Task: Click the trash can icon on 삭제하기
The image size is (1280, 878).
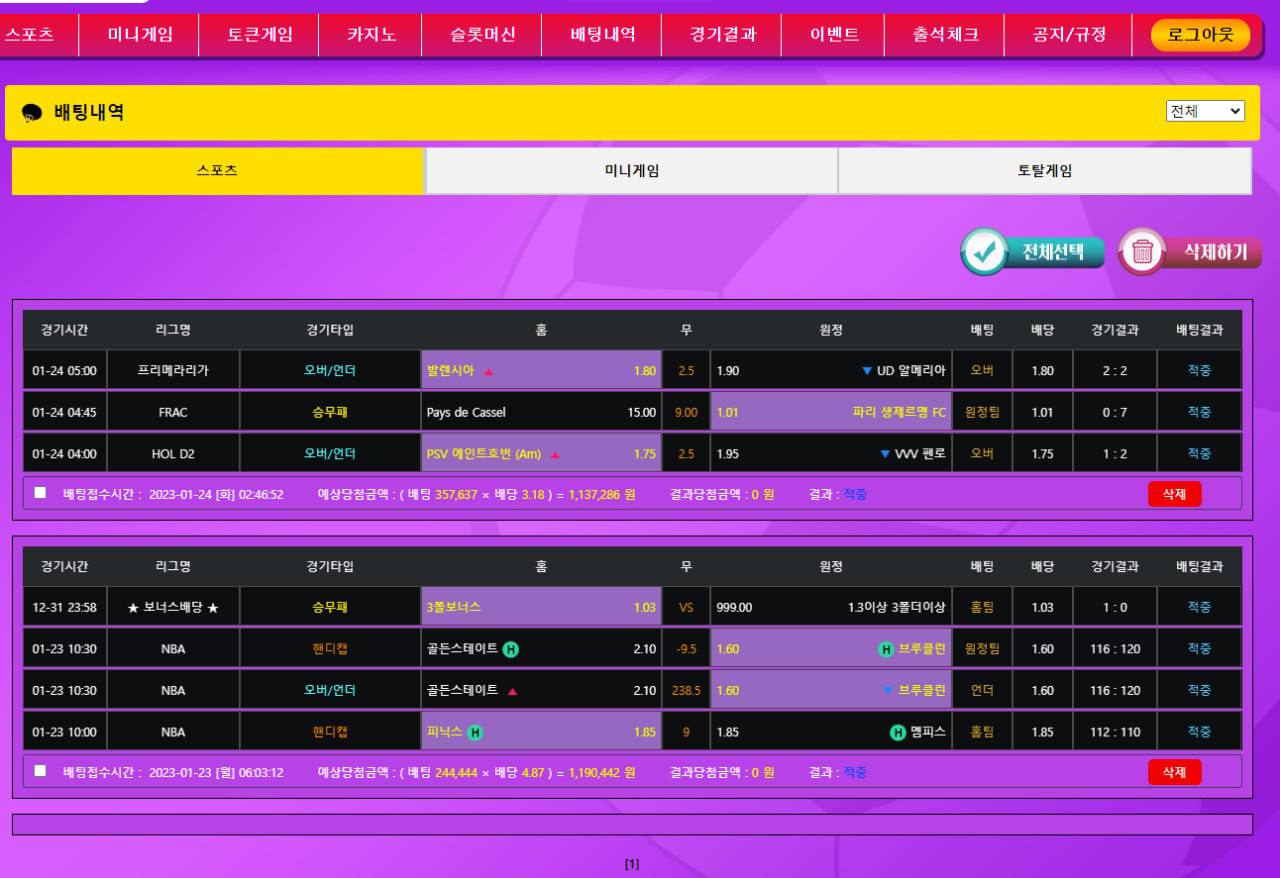Action: 1143,252
